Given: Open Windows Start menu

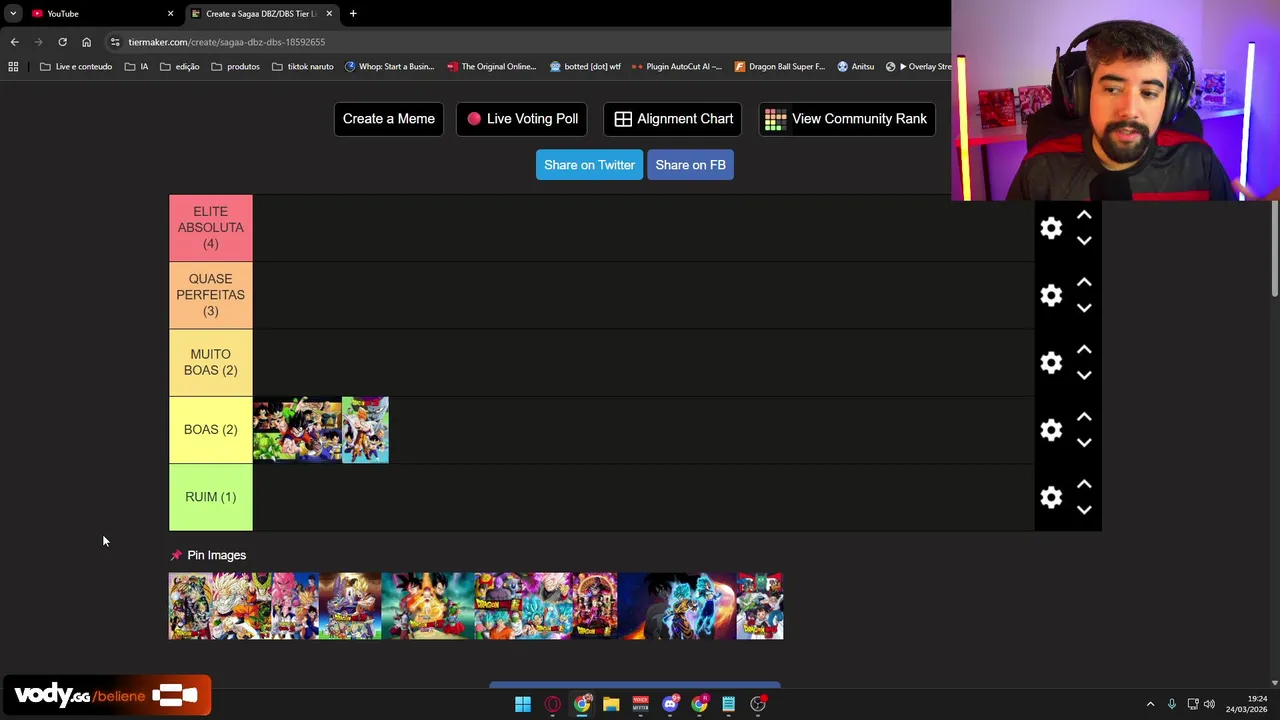Looking at the screenshot, I should click(x=523, y=704).
